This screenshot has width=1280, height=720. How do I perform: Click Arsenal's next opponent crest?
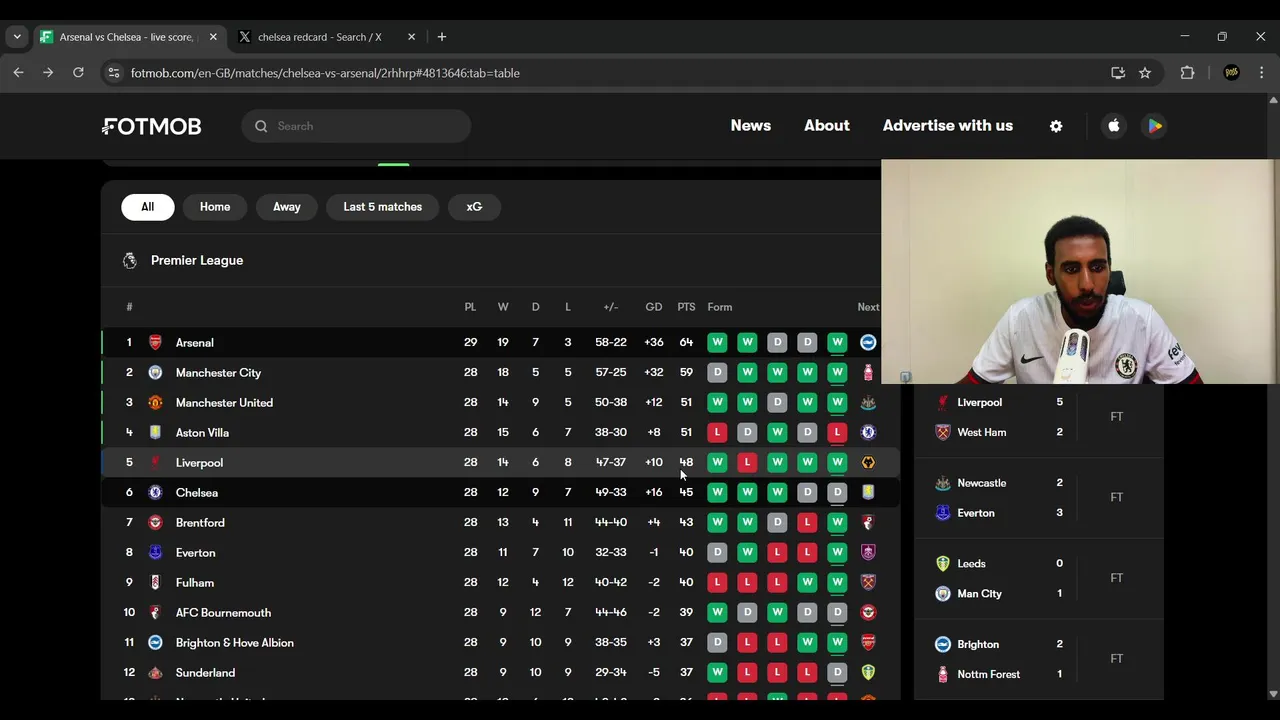[x=868, y=342]
